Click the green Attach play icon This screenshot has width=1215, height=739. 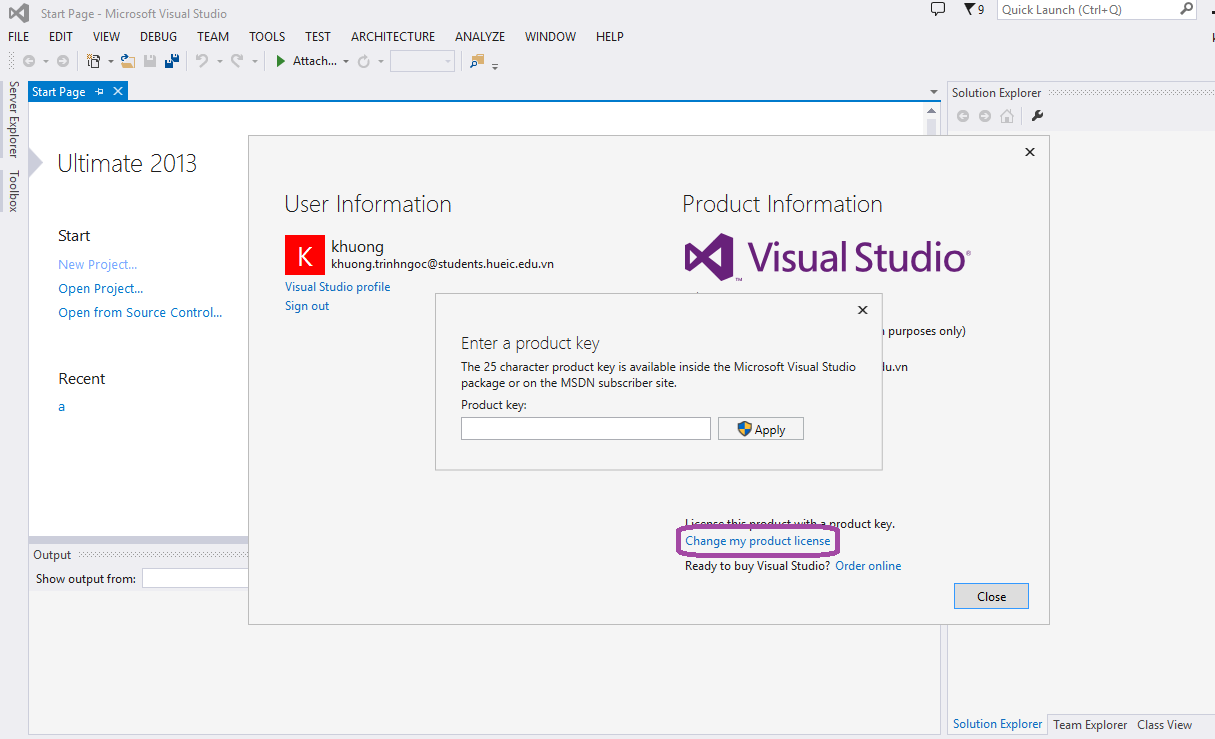pos(281,61)
